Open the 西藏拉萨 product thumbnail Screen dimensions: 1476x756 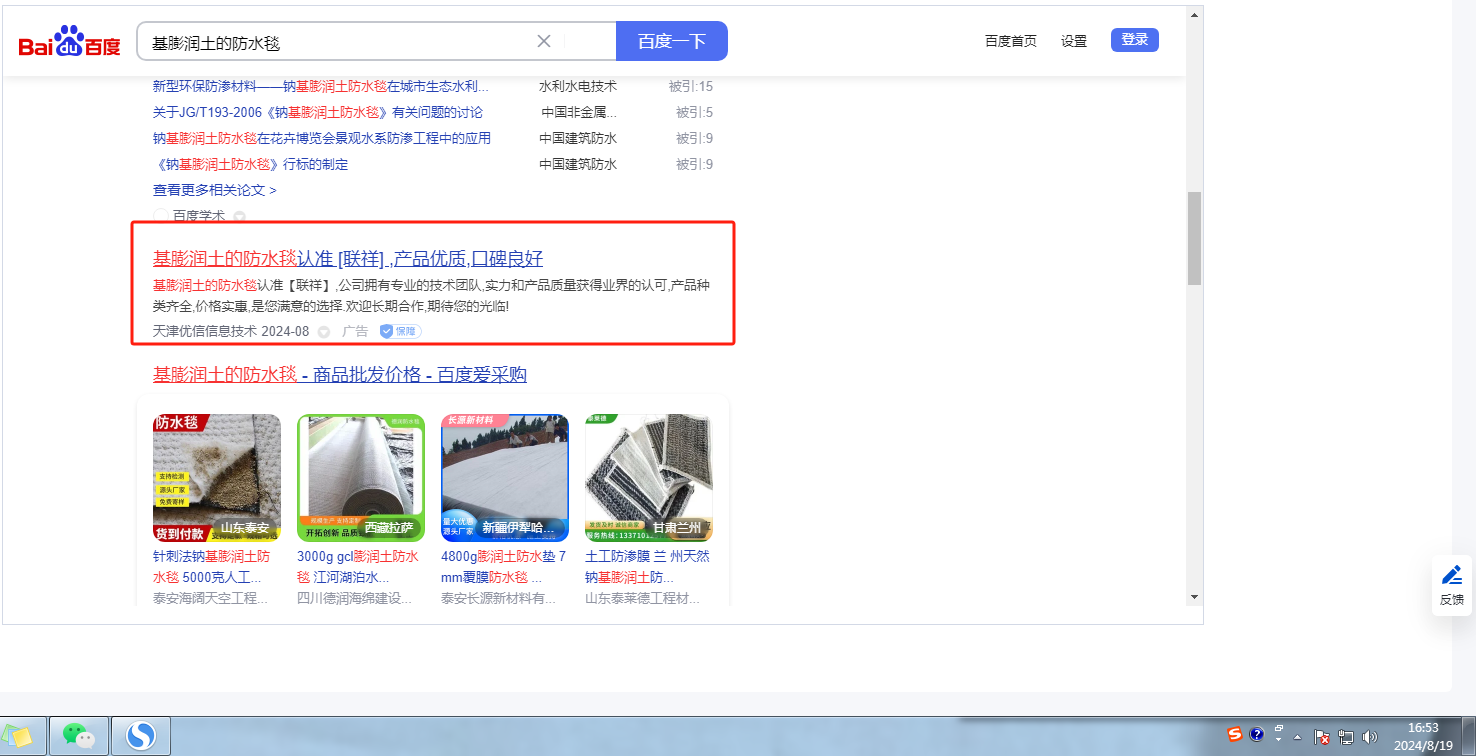[x=361, y=478]
